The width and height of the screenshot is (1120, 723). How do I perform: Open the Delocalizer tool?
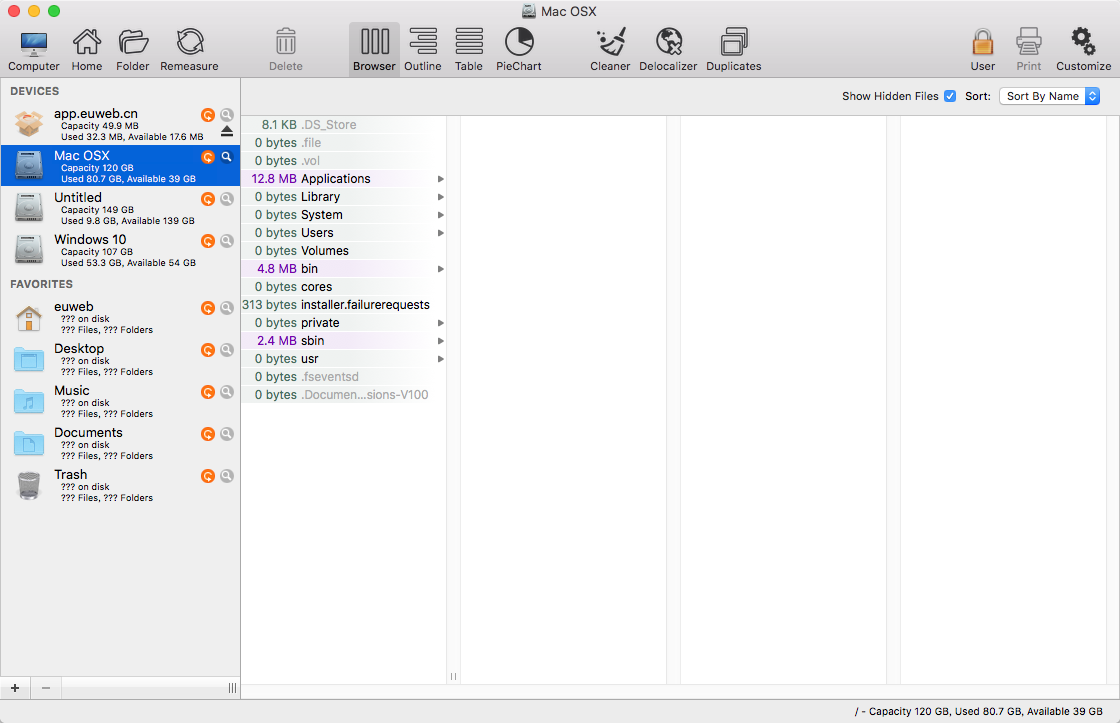(668, 49)
